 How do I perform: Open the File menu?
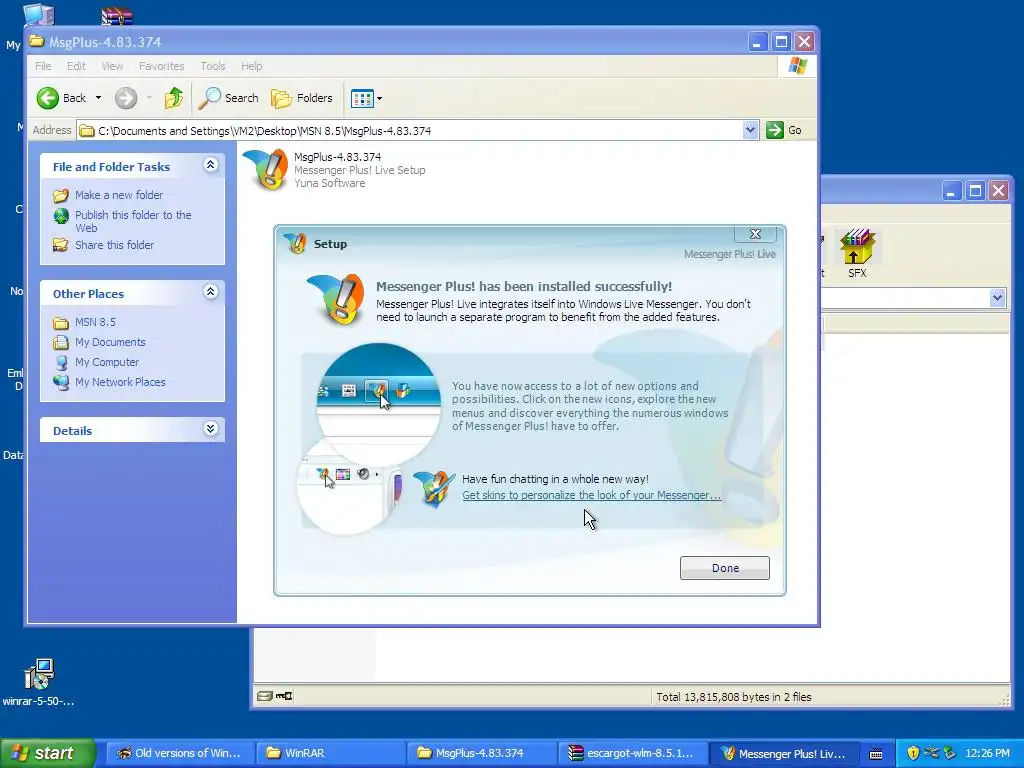(43, 66)
